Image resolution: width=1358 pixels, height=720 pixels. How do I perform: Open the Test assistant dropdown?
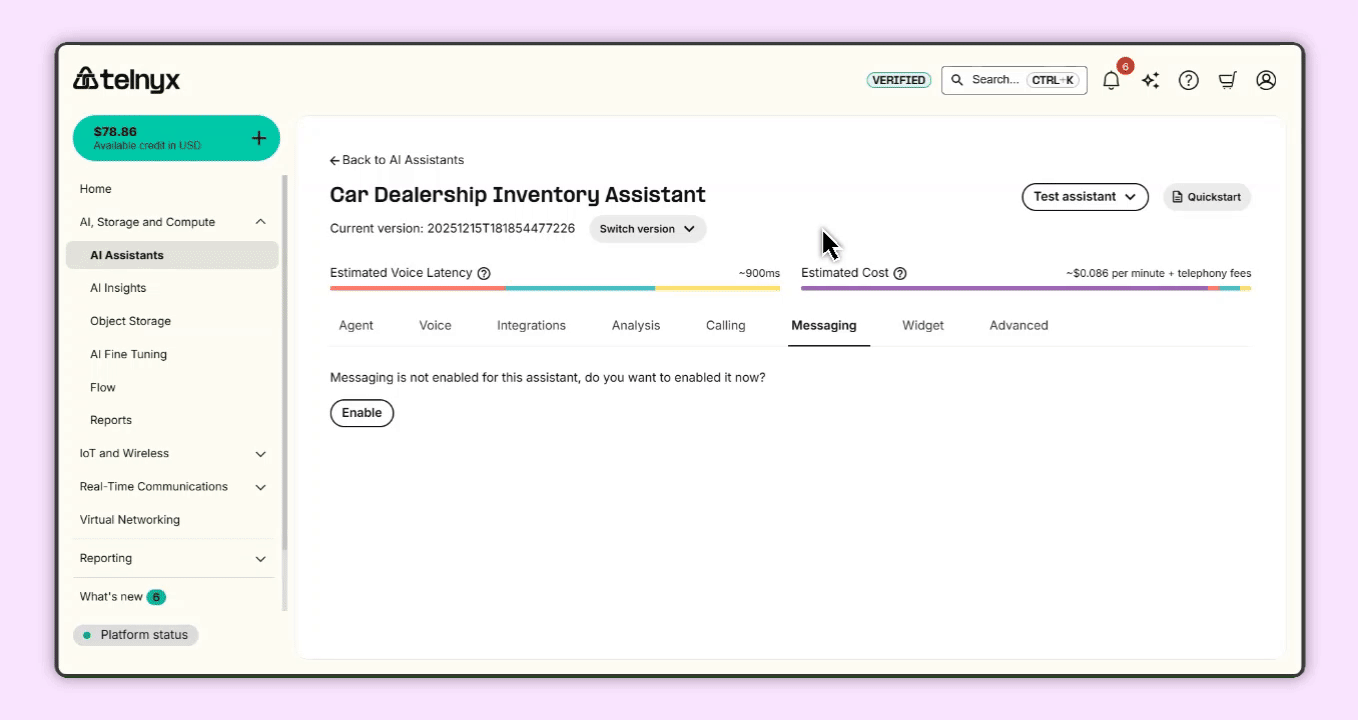tap(1084, 197)
